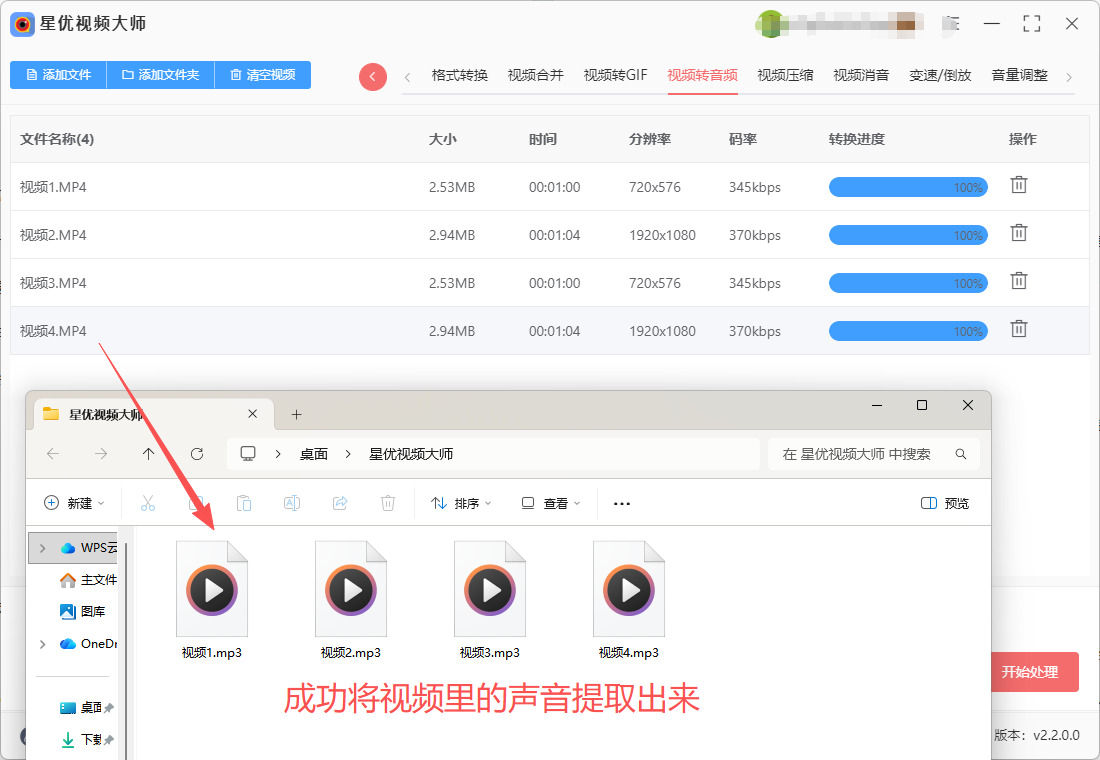Click the user avatar in title bar
Image resolution: width=1100 pixels, height=760 pixels.
(770, 24)
